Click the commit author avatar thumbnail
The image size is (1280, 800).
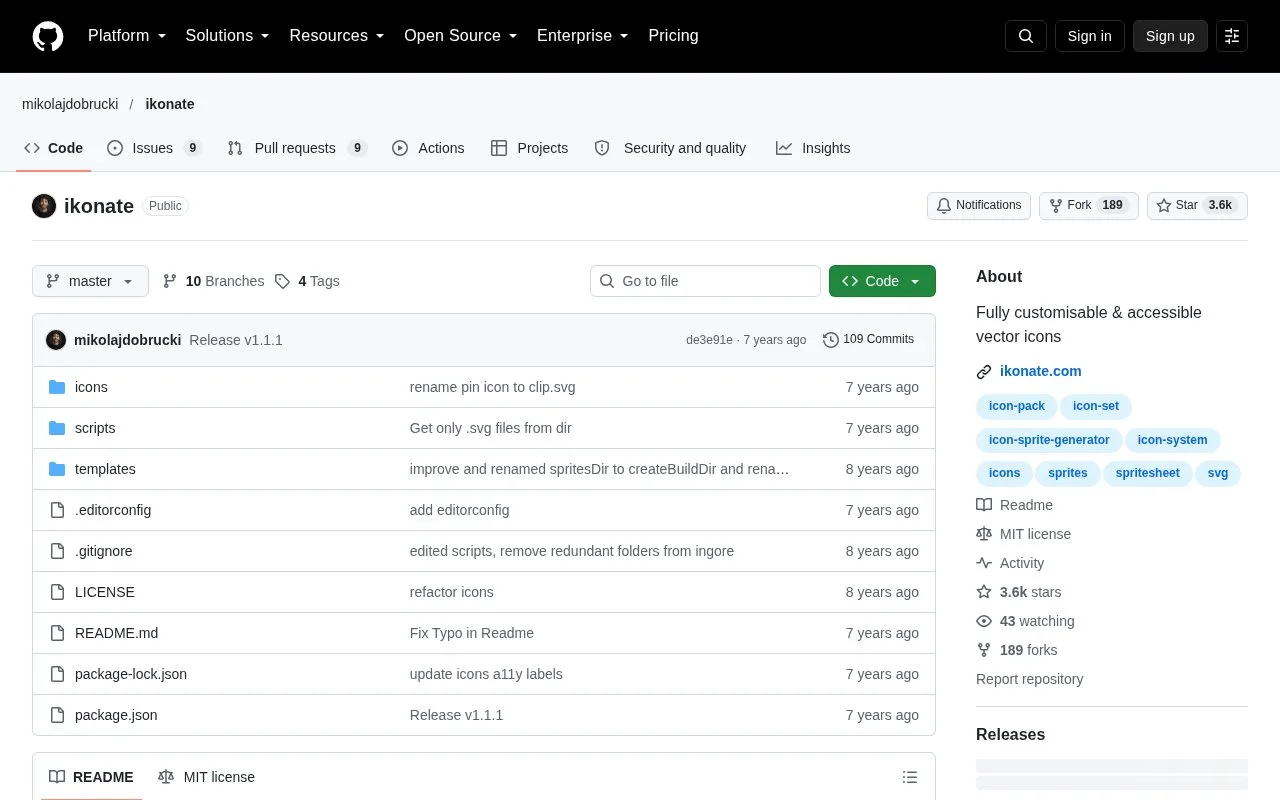click(x=56, y=340)
